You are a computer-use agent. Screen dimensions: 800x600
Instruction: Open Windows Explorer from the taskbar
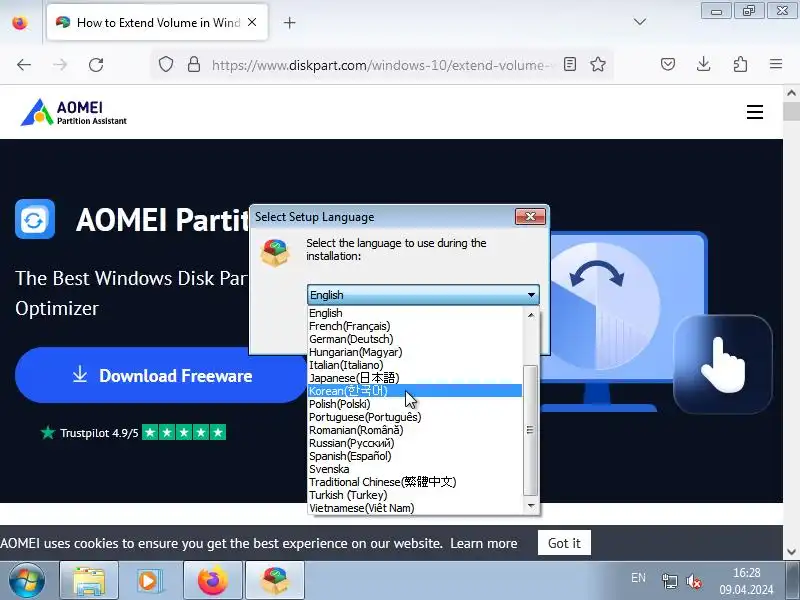pos(89,581)
